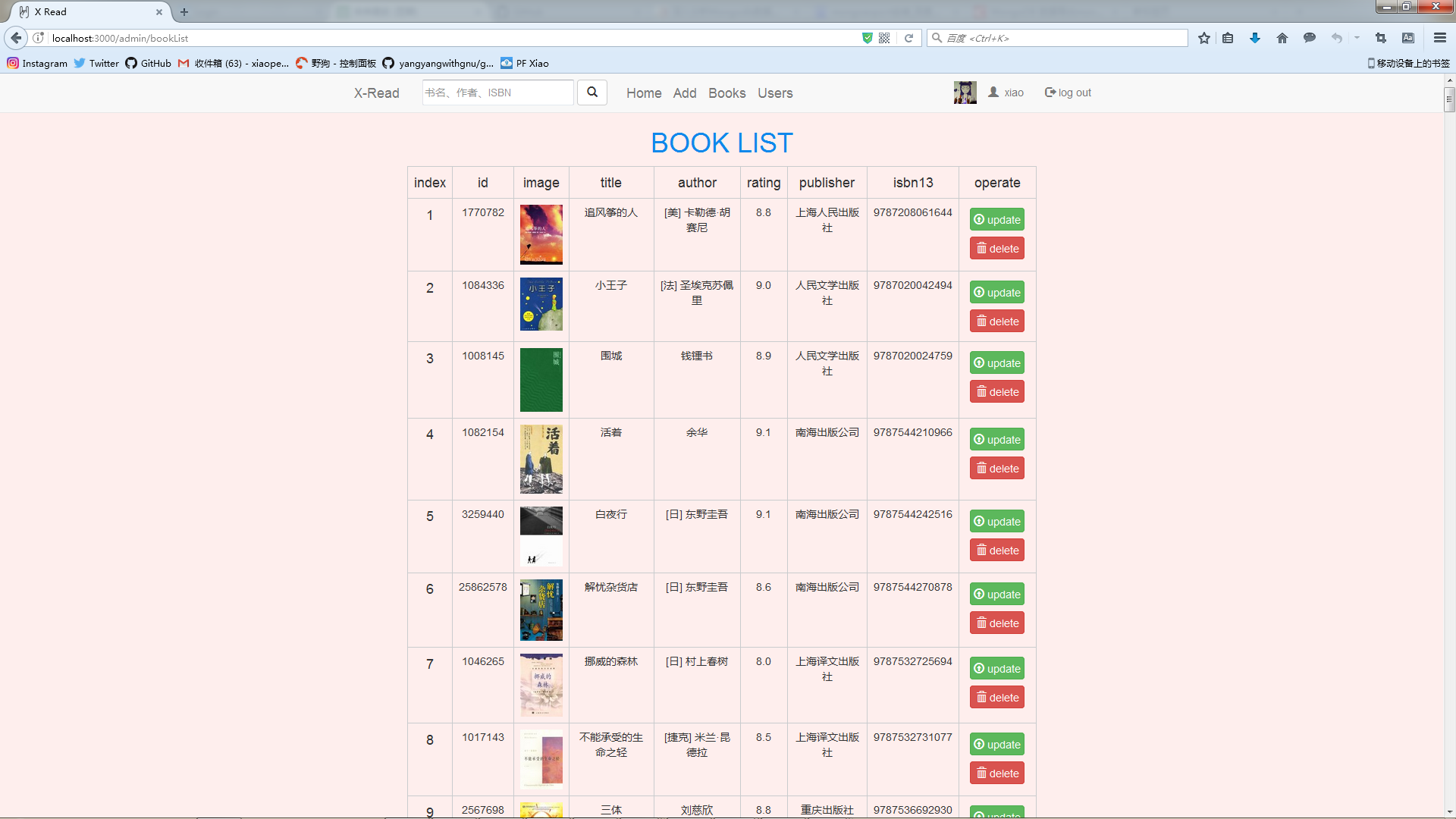Update the book 白夜行
The height and width of the screenshot is (819, 1456).
pos(997,521)
